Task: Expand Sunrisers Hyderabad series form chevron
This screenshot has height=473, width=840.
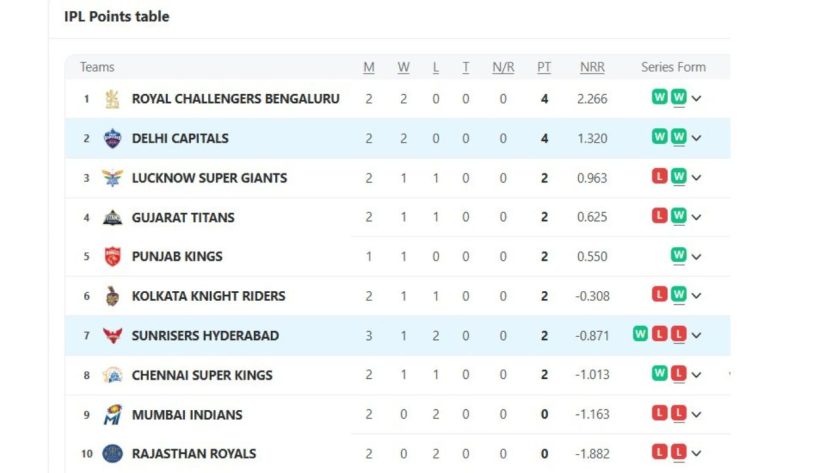Action: coord(697,336)
